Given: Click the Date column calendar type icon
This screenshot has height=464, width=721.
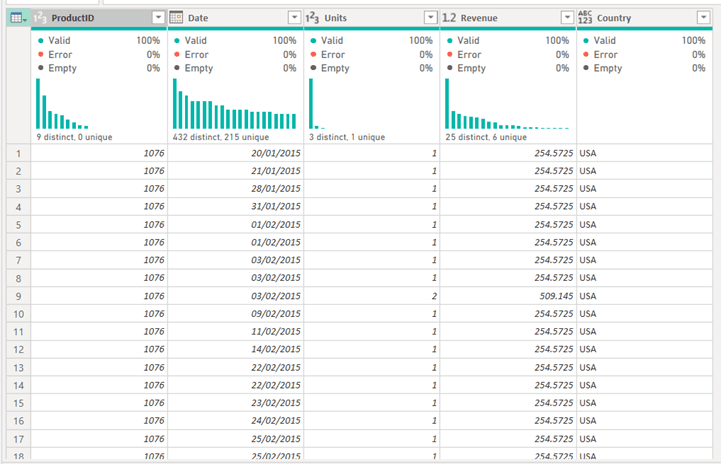Looking at the screenshot, I should (x=176, y=18).
